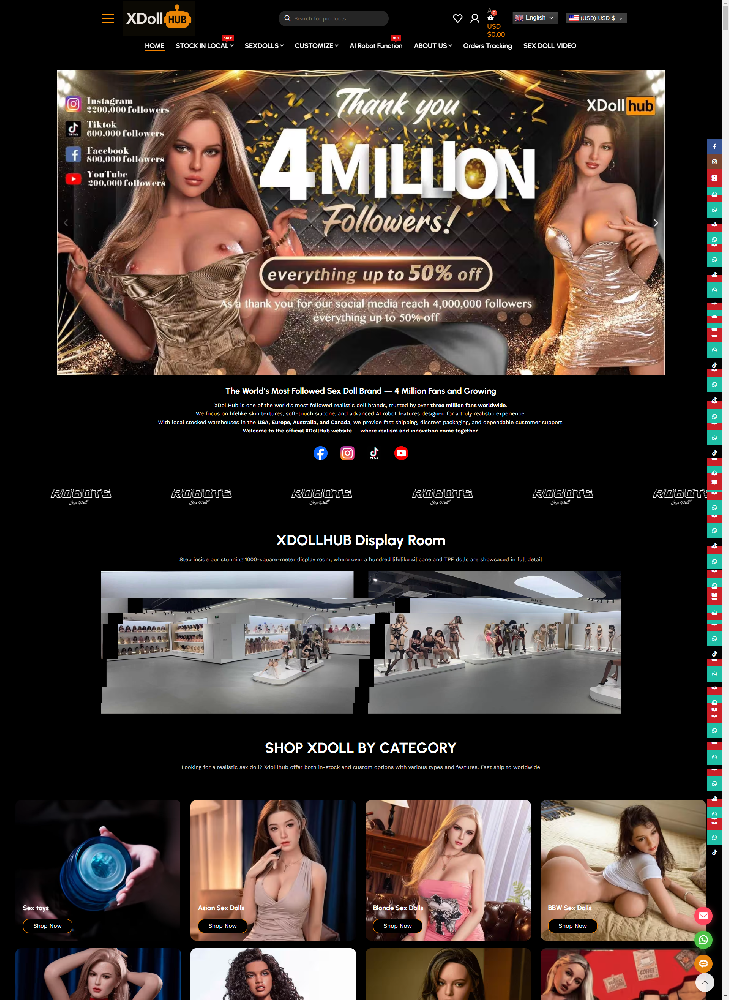Click the Instagram icon below the banner
729x1000 pixels.
click(347, 453)
